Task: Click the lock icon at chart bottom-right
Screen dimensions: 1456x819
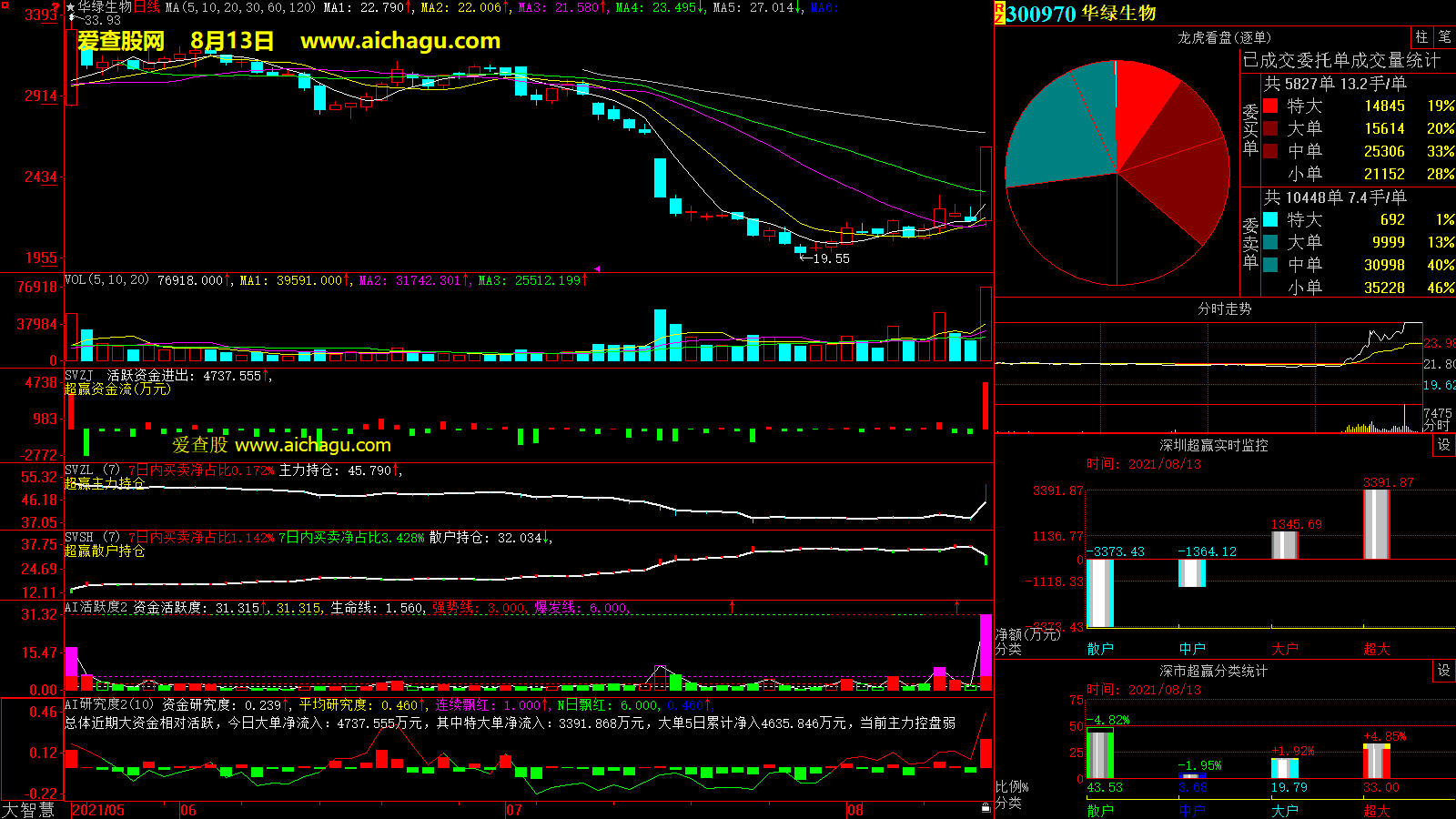Action: click(986, 808)
